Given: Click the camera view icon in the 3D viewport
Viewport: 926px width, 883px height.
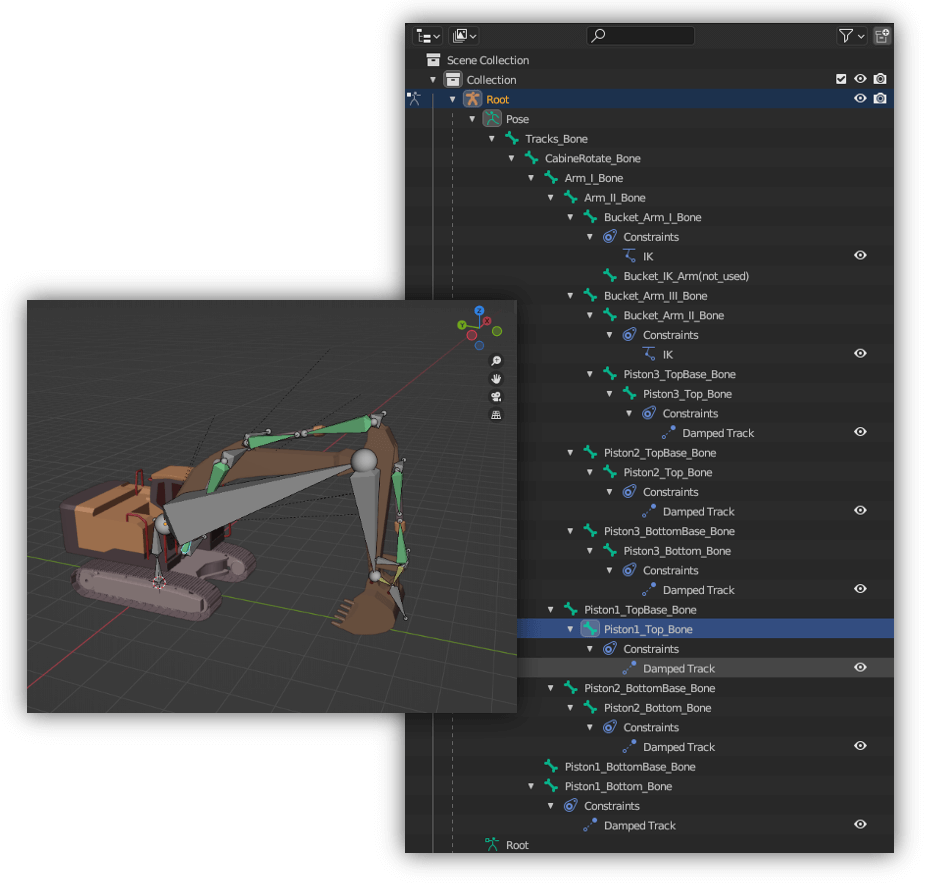Looking at the screenshot, I should tap(496, 397).
